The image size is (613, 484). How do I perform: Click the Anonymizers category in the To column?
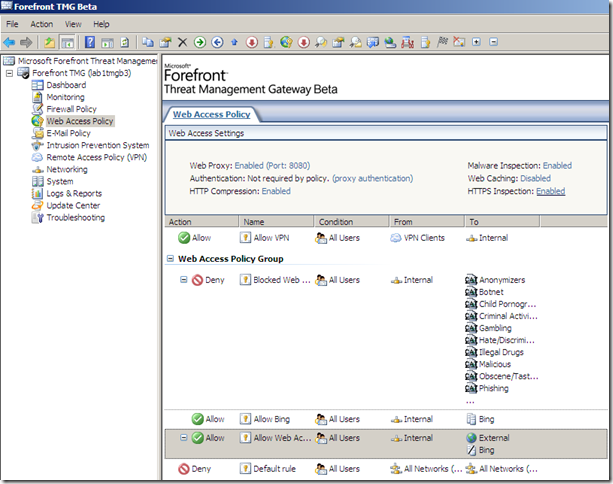[502, 280]
